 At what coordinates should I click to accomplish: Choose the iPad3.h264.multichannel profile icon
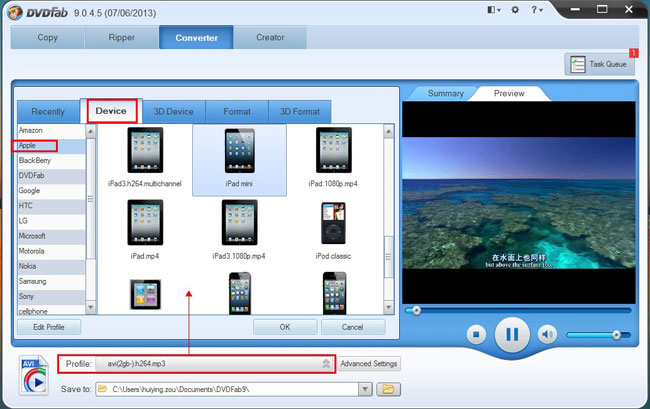(x=145, y=150)
